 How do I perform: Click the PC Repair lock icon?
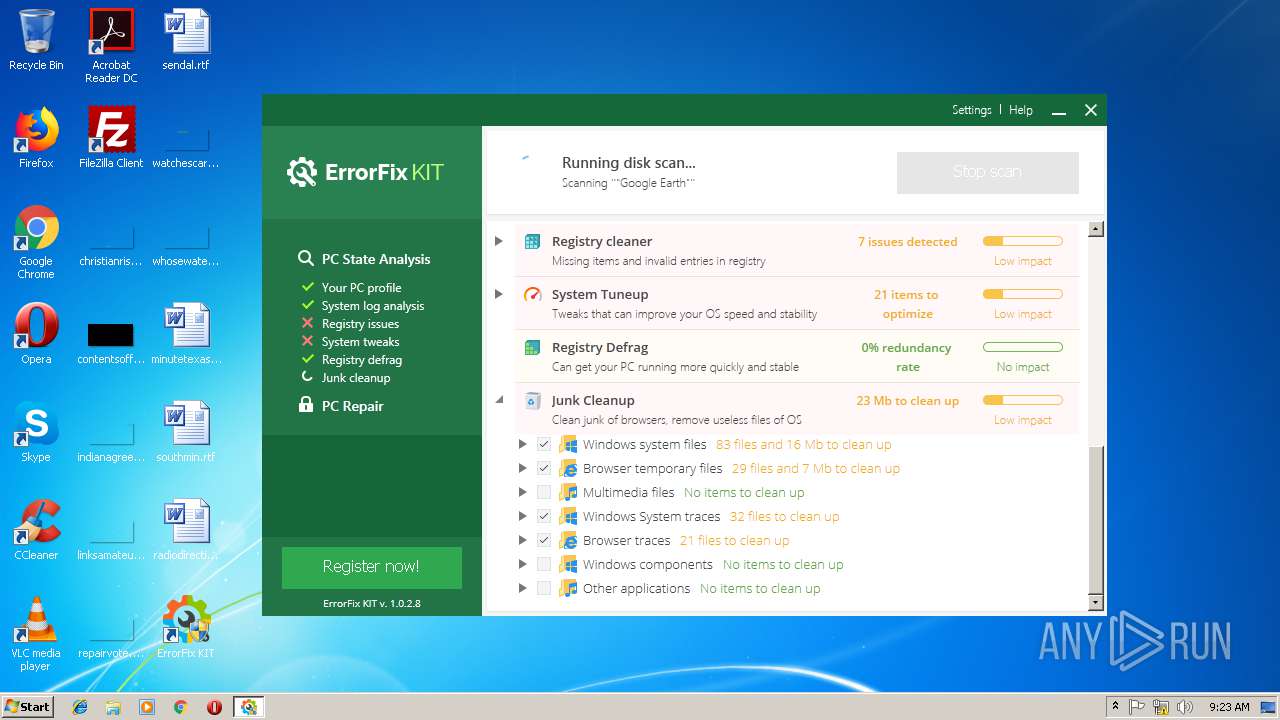pyautogui.click(x=306, y=405)
